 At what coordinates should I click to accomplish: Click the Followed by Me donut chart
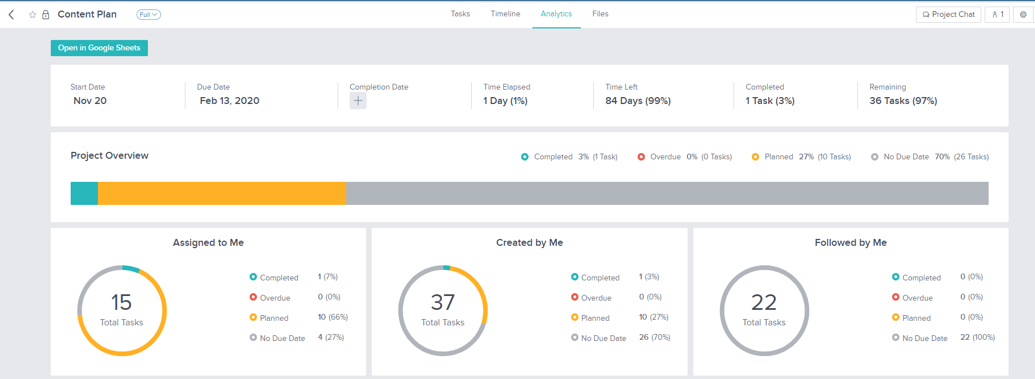point(764,310)
